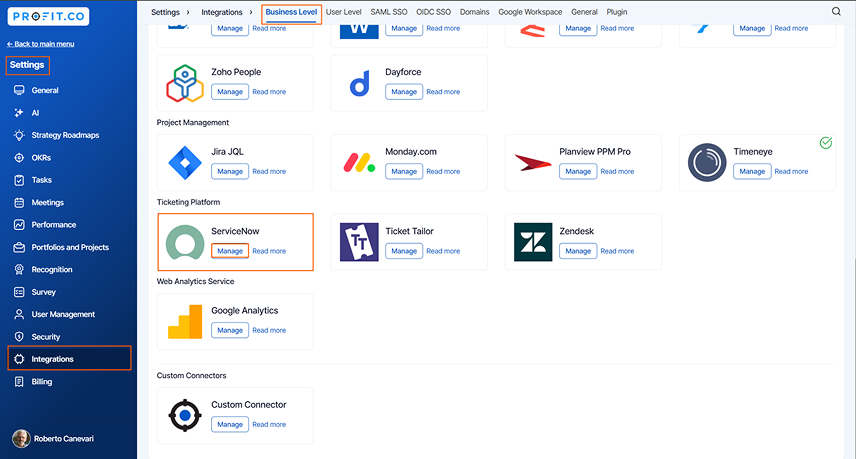Click the Tasks clipboard icon

coord(19,180)
